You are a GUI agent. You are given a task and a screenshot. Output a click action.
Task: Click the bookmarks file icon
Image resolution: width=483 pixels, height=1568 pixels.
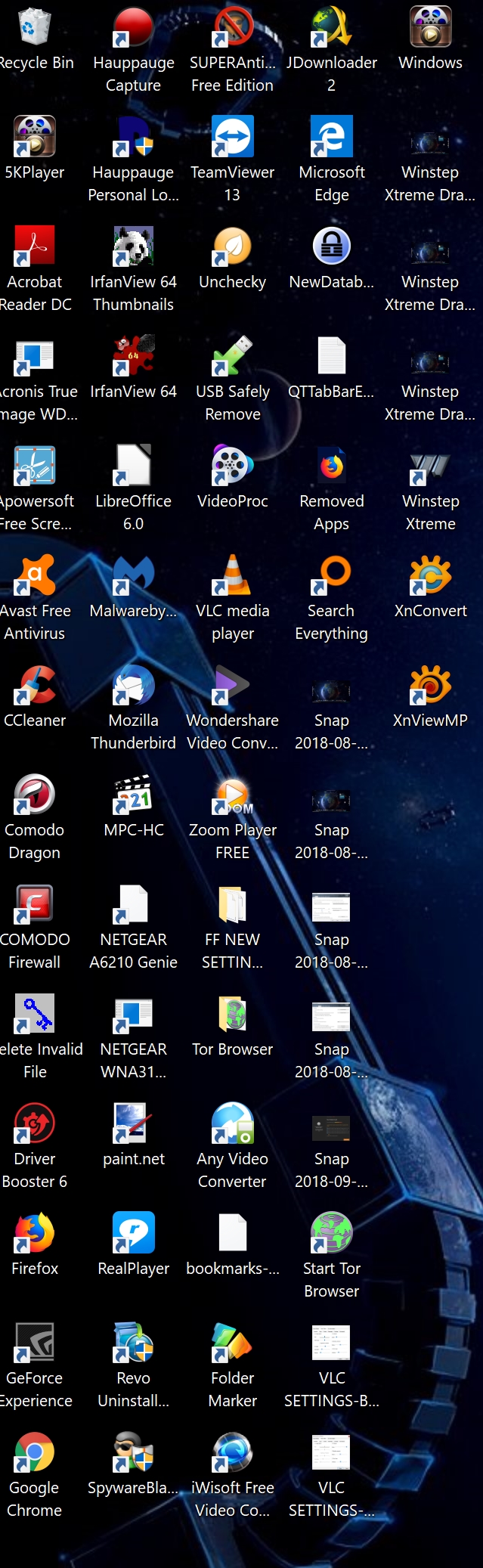pos(232,1234)
